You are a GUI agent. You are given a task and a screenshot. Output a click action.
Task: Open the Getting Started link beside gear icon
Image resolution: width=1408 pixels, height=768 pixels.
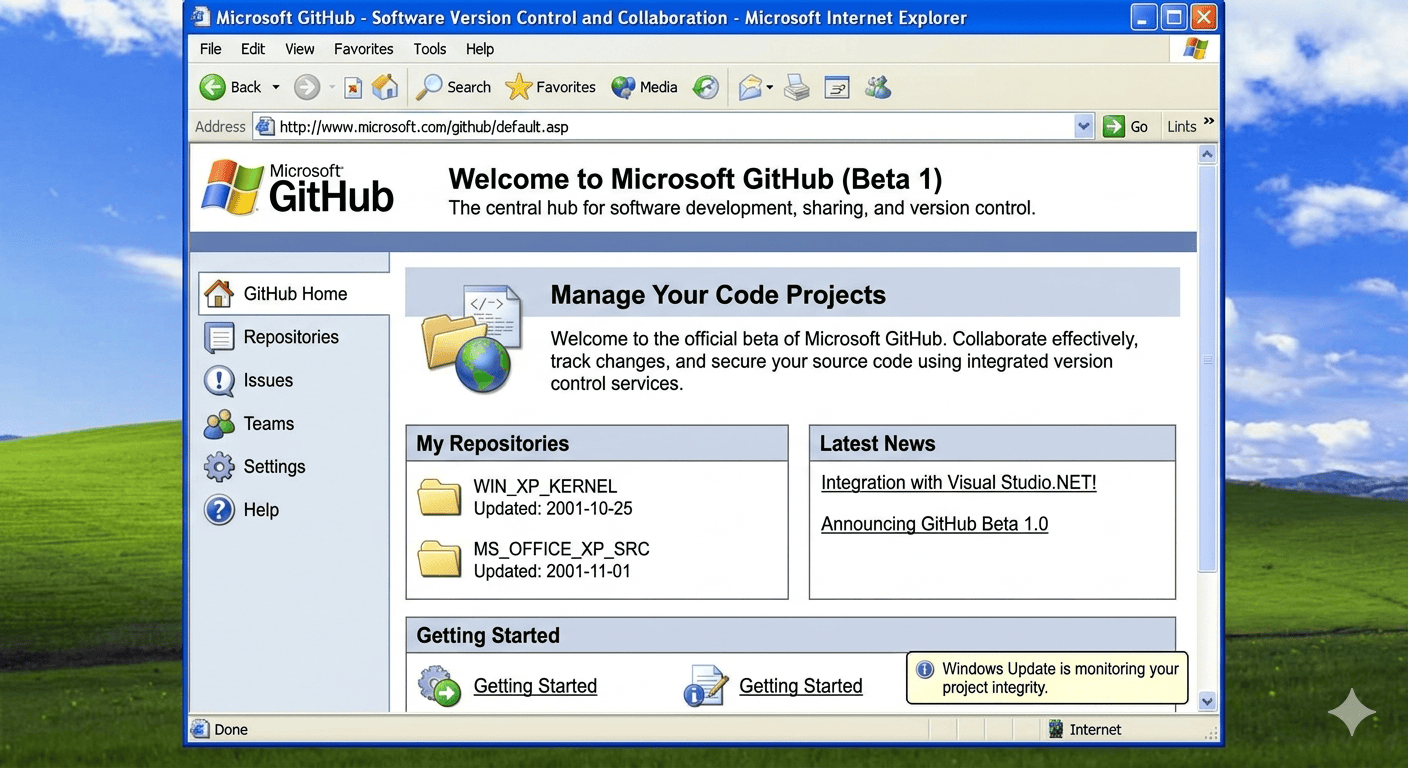click(535, 687)
